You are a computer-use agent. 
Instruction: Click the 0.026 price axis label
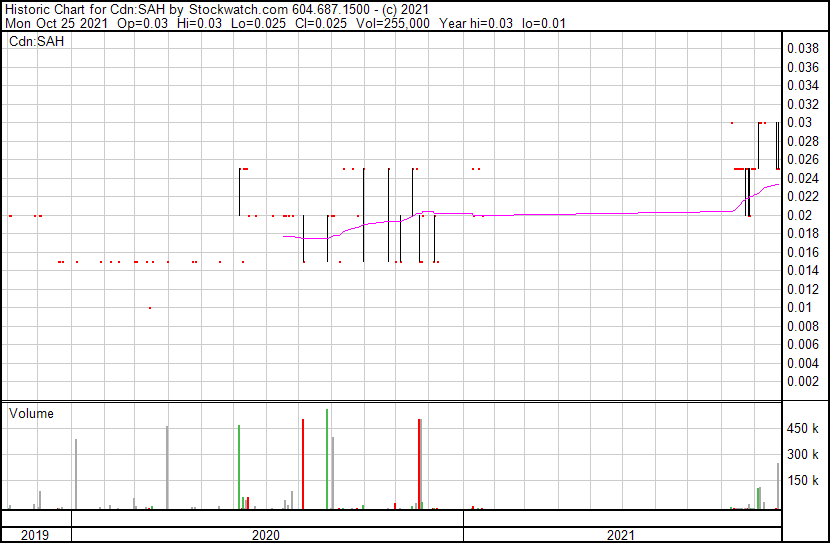[802, 159]
